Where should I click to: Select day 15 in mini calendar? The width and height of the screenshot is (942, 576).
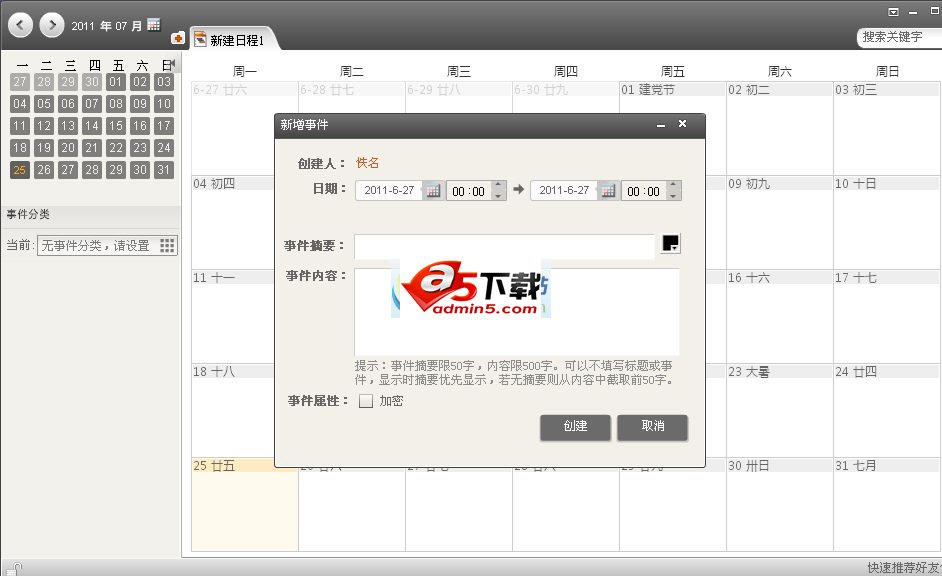(x=116, y=126)
